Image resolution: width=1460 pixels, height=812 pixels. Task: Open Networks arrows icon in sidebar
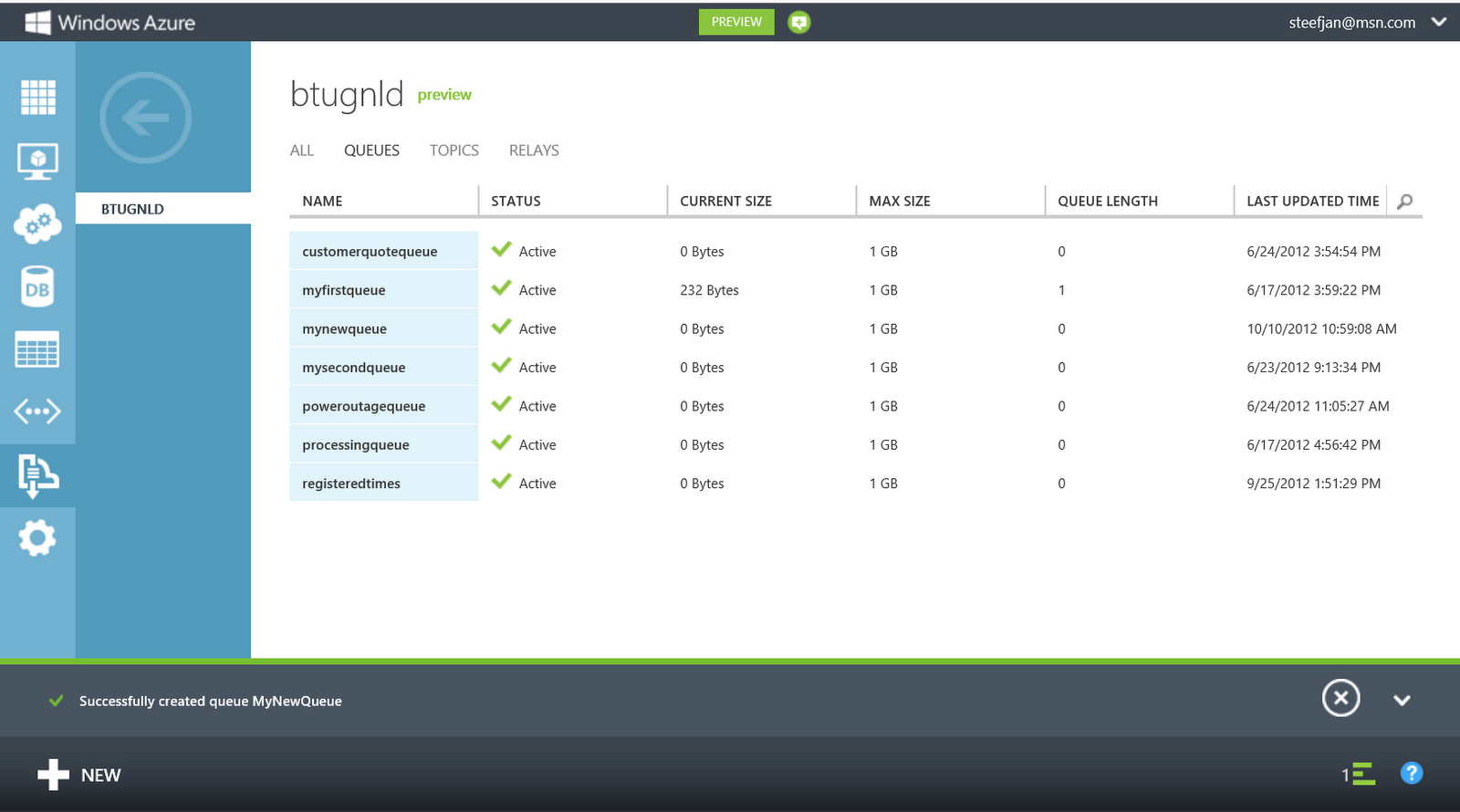coord(37,411)
